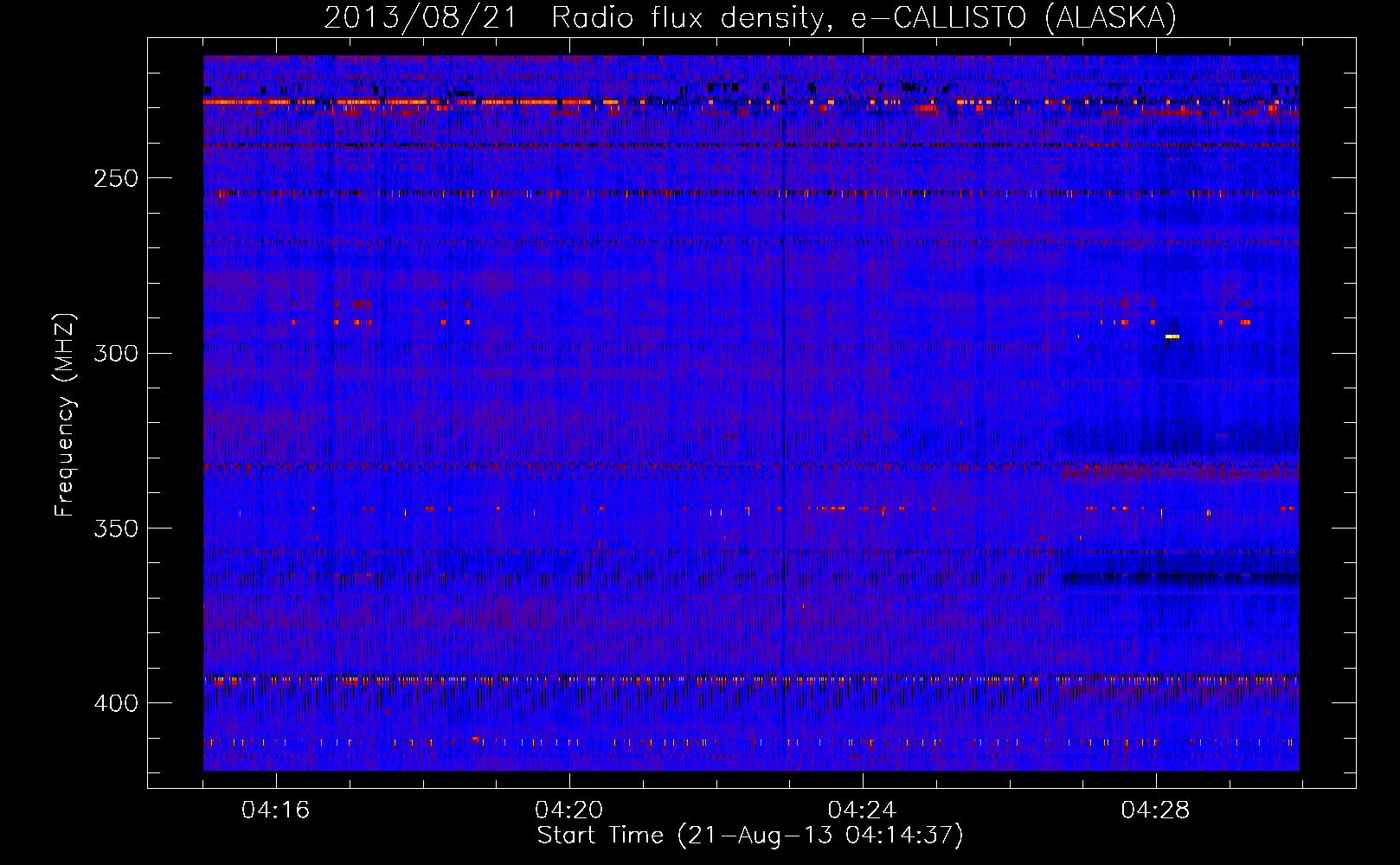Click the 400 frequency tick label
1400x865 pixels.
116,703
